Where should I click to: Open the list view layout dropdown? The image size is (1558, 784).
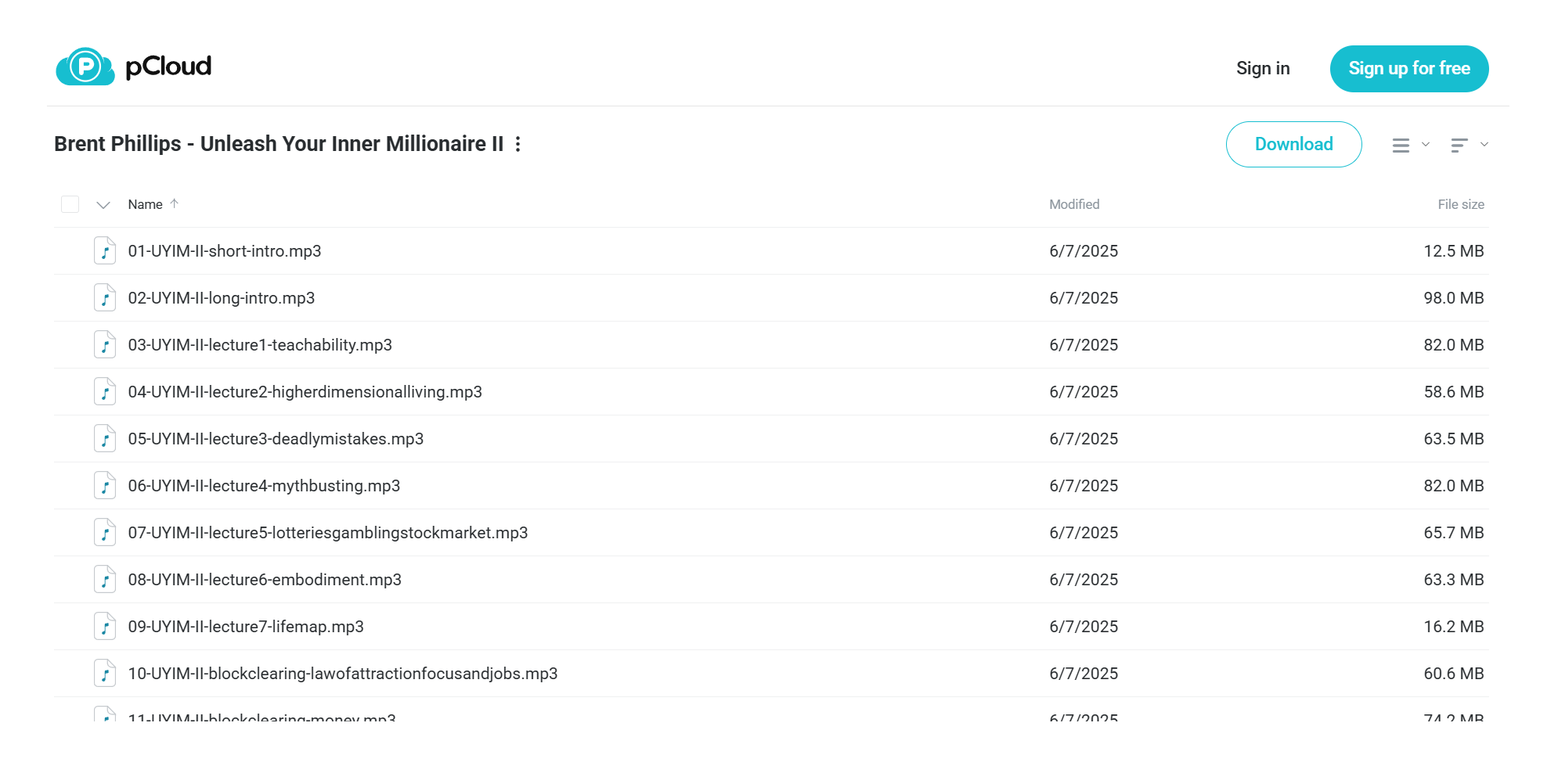click(1411, 145)
